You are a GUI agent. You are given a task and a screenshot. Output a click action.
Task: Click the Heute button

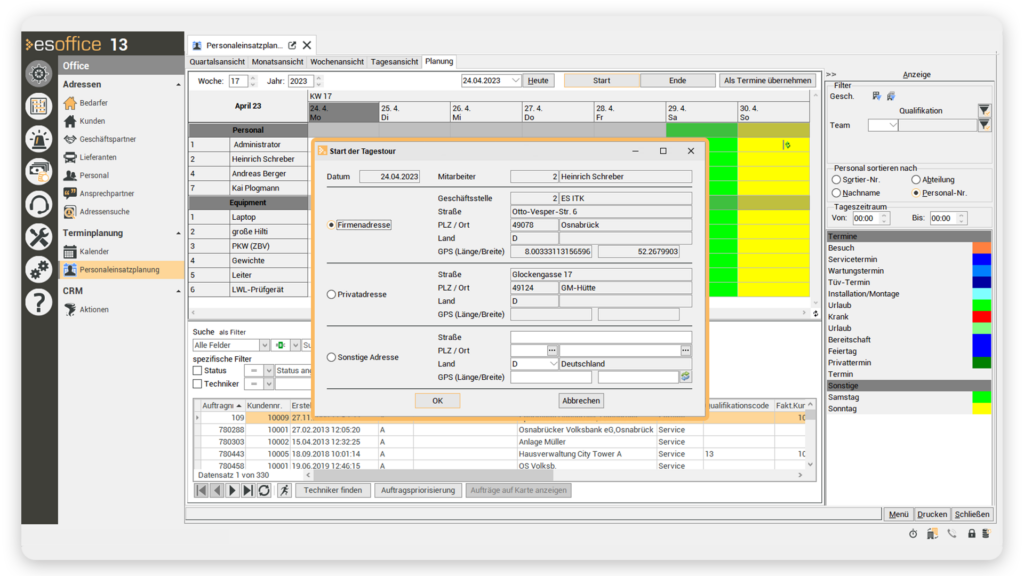tap(538, 80)
